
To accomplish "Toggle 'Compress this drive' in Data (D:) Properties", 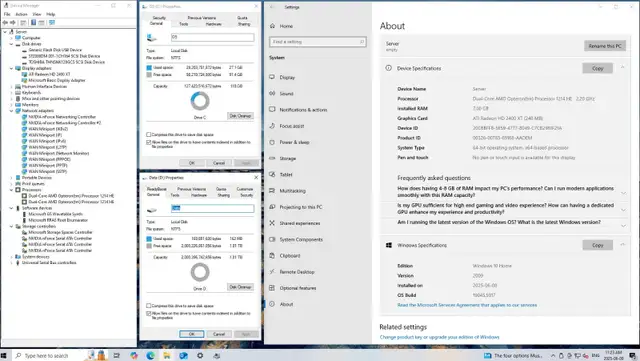I will point(149,305).
